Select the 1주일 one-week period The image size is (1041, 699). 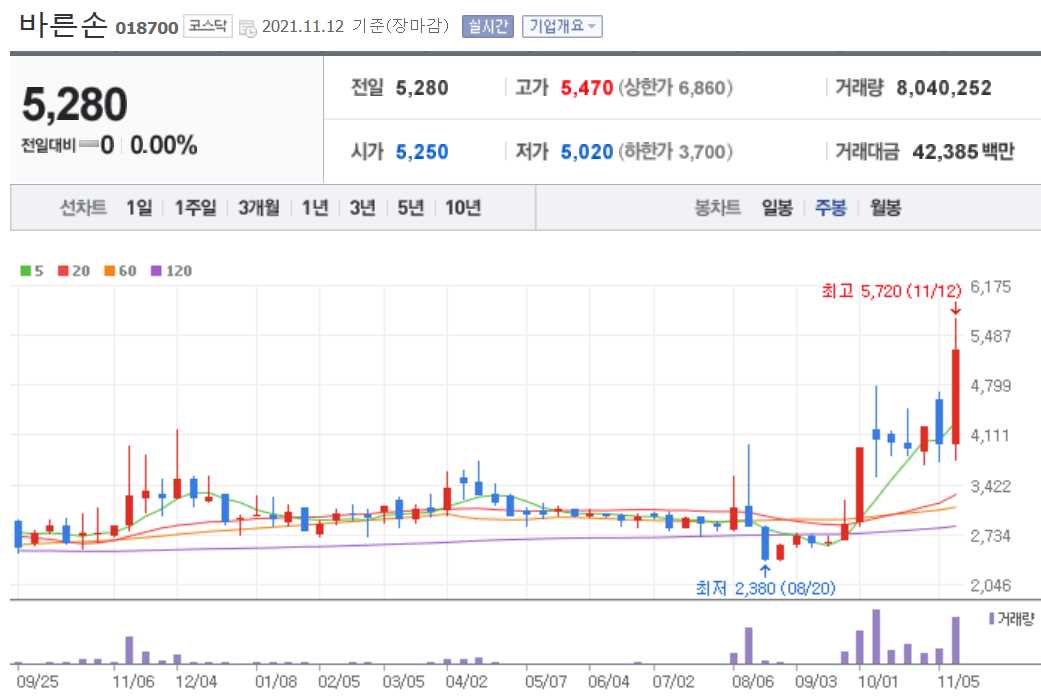(x=193, y=207)
